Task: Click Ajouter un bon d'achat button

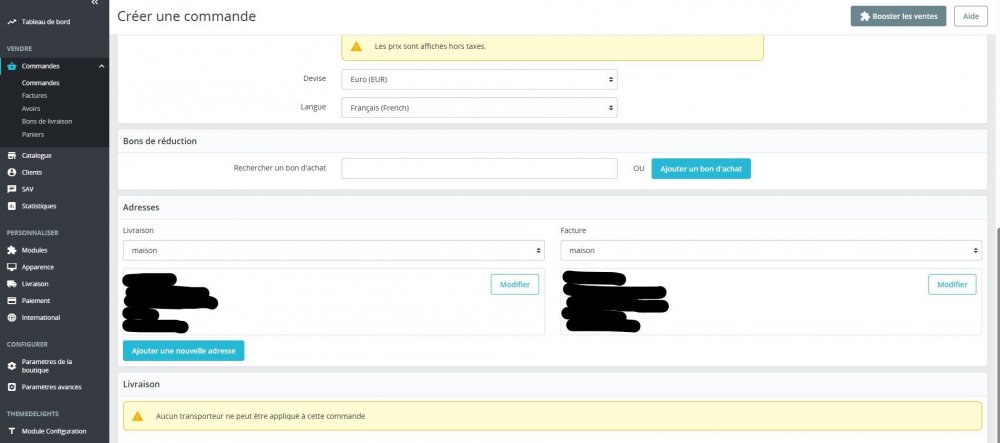Action: (701, 169)
